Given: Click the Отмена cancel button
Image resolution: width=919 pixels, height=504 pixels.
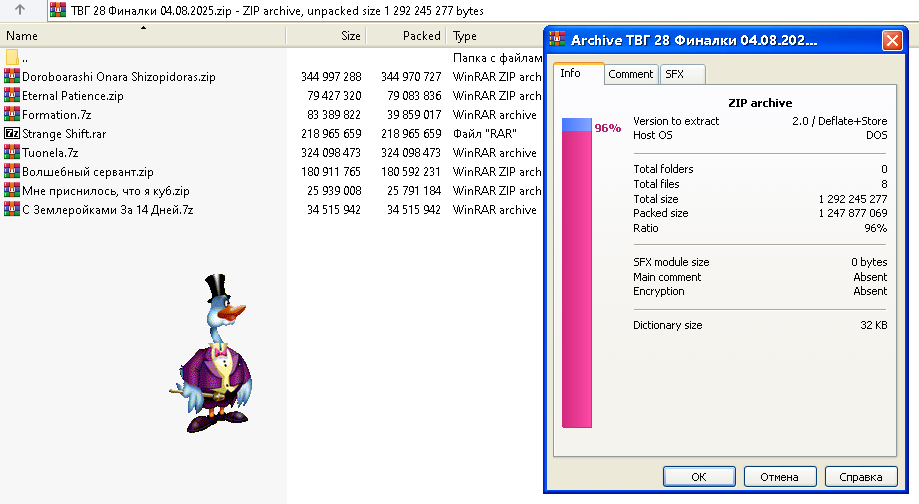Looking at the screenshot, I should (780, 476).
